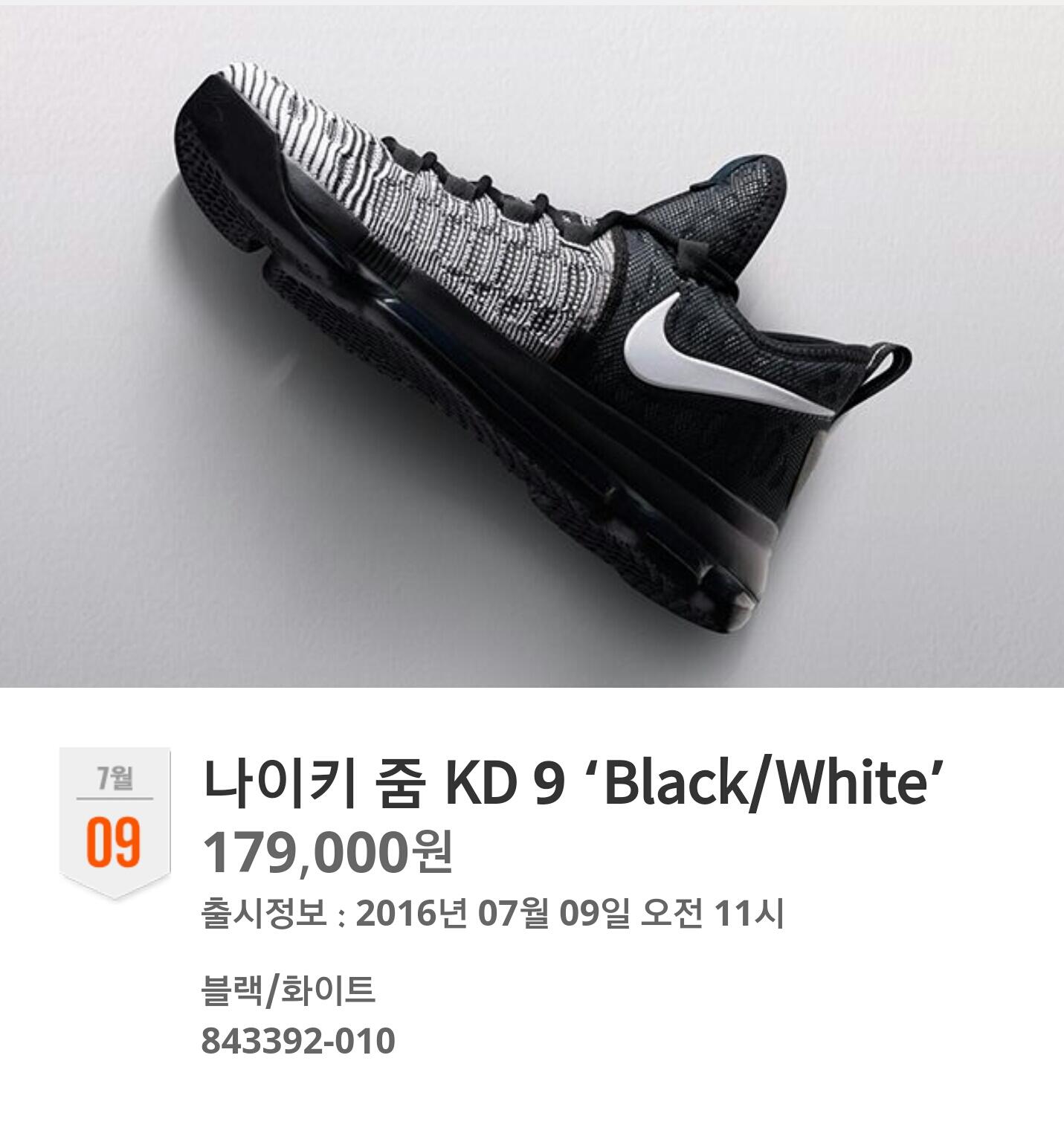
Task: Click the 179,000원 price
Action: click(327, 853)
